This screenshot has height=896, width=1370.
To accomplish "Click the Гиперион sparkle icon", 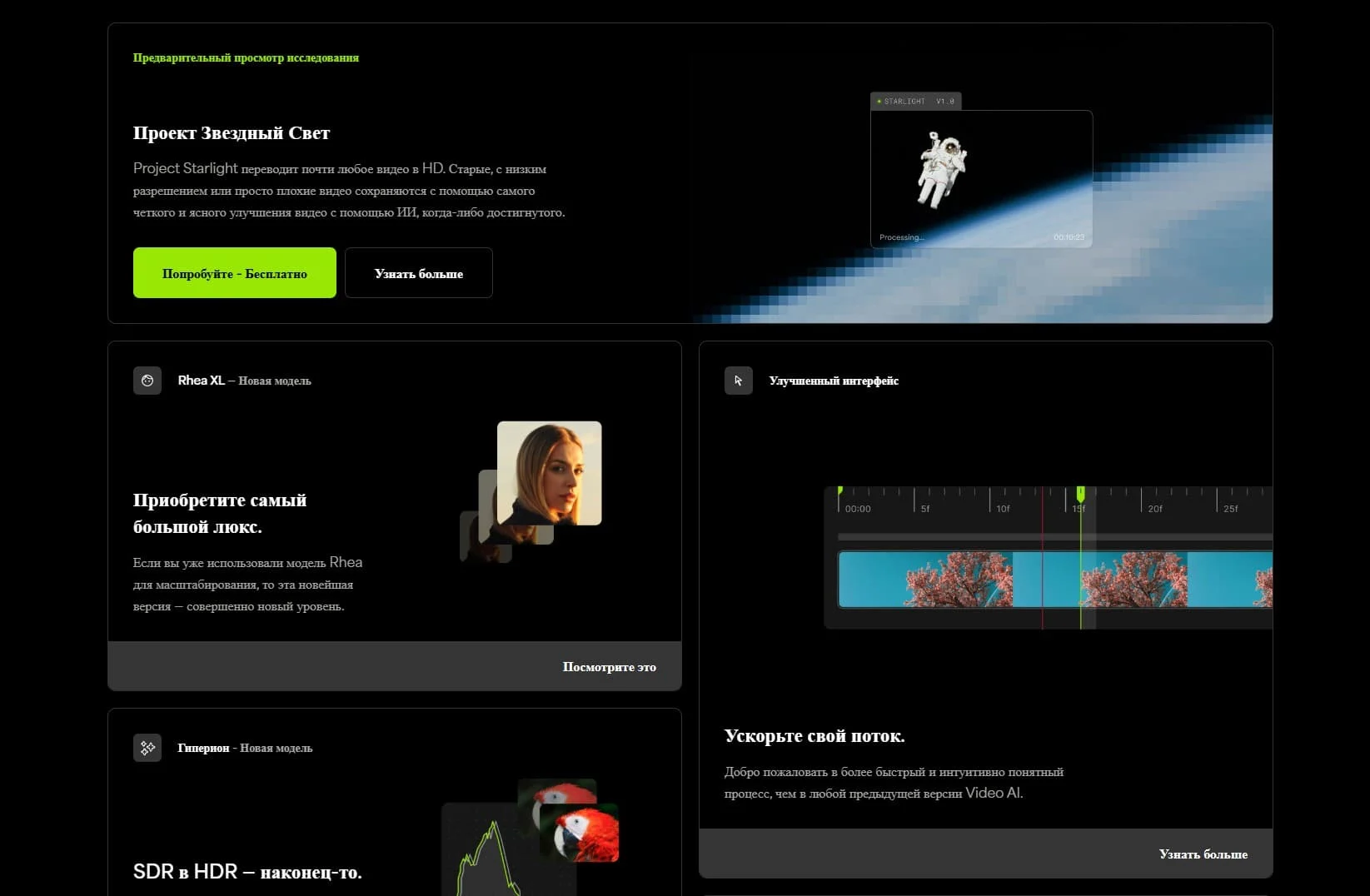I will pos(147,748).
